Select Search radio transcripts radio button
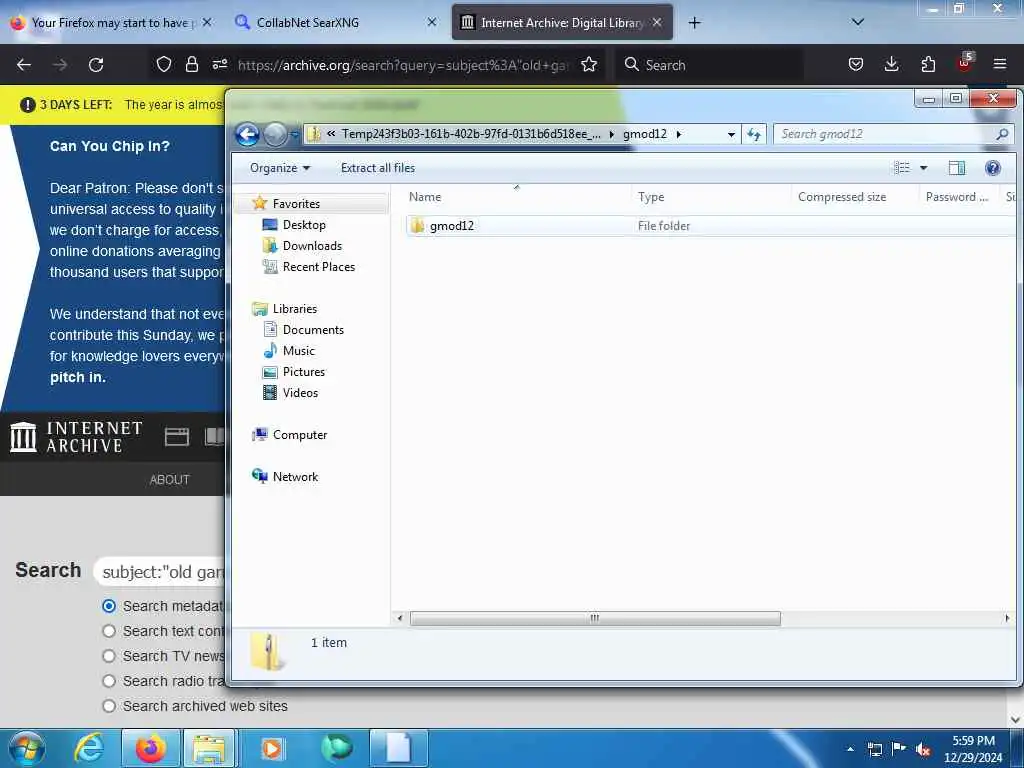1024x768 pixels. tap(109, 681)
